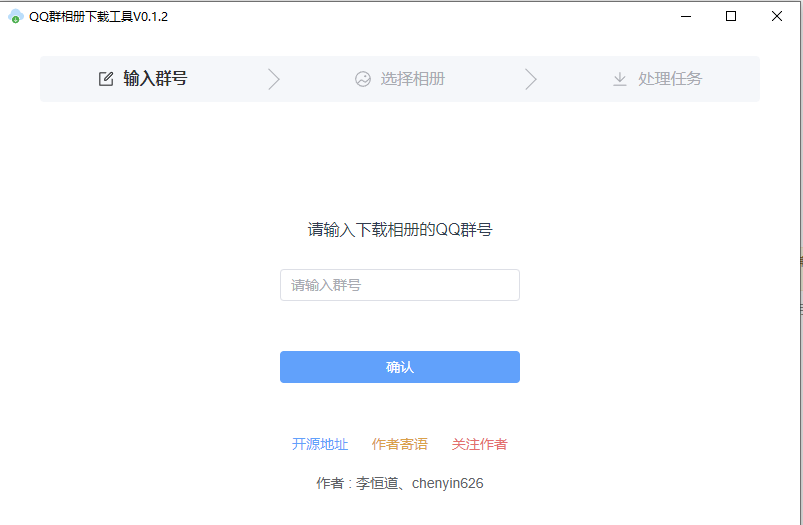Maximize the QQ群相册下载工具 window
This screenshot has width=803, height=525.
[x=731, y=16]
